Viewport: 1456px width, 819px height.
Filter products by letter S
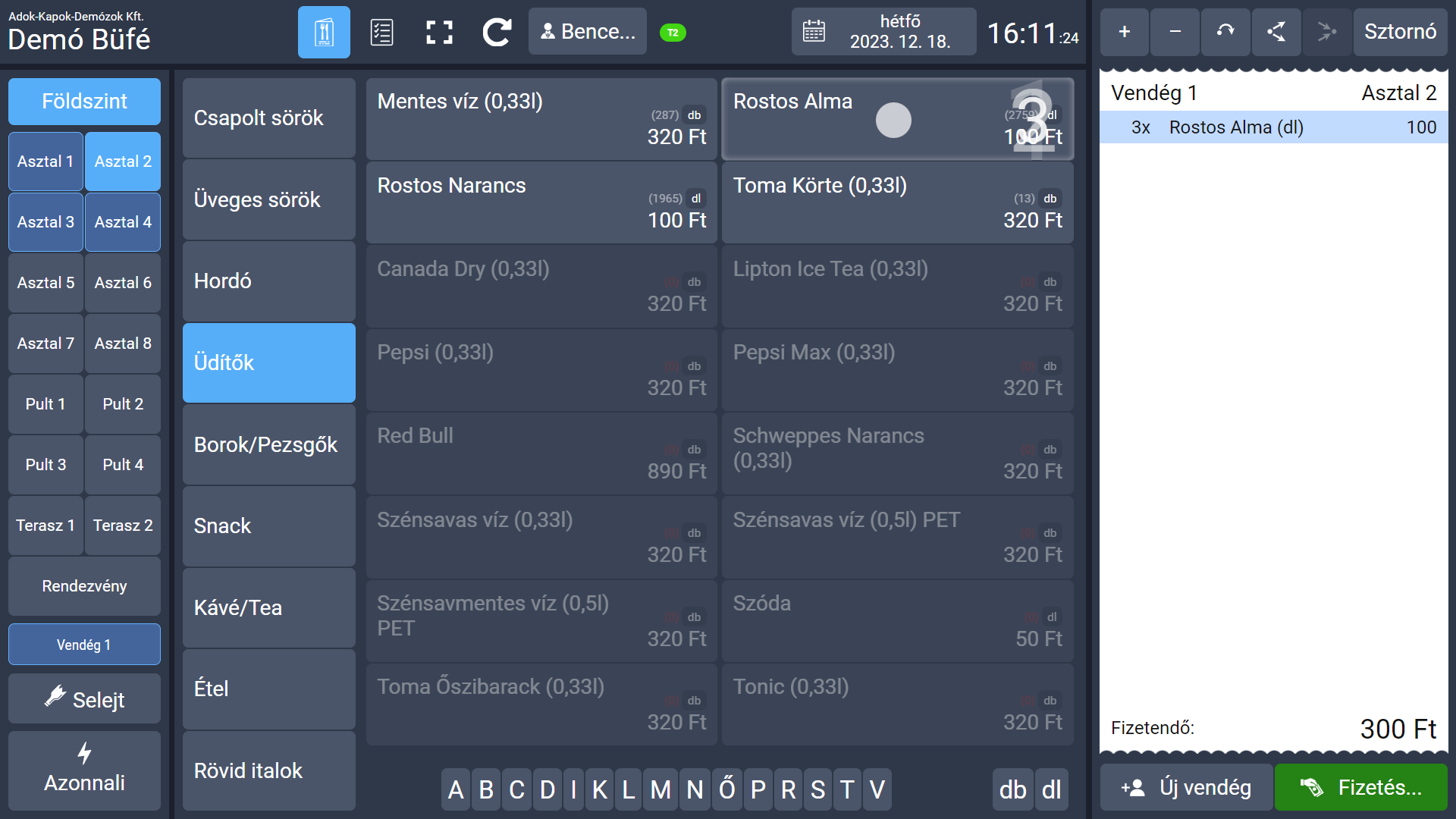click(817, 789)
